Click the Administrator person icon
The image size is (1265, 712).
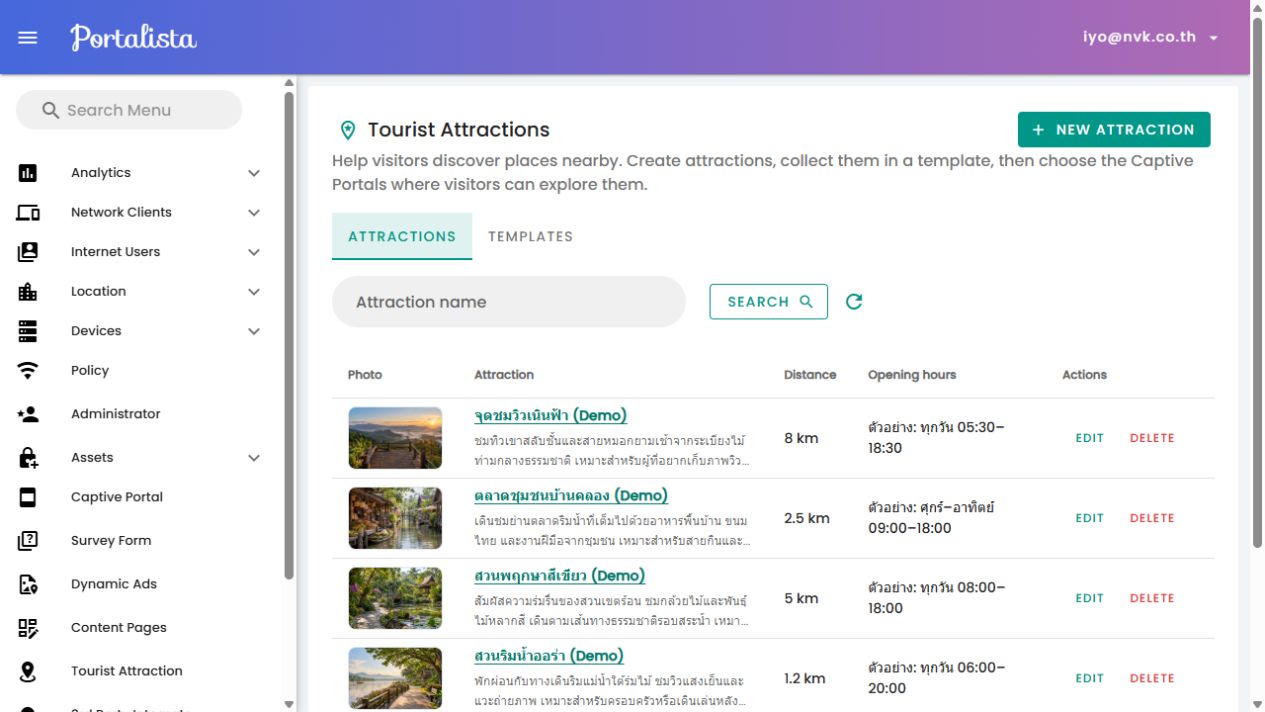(x=28, y=414)
